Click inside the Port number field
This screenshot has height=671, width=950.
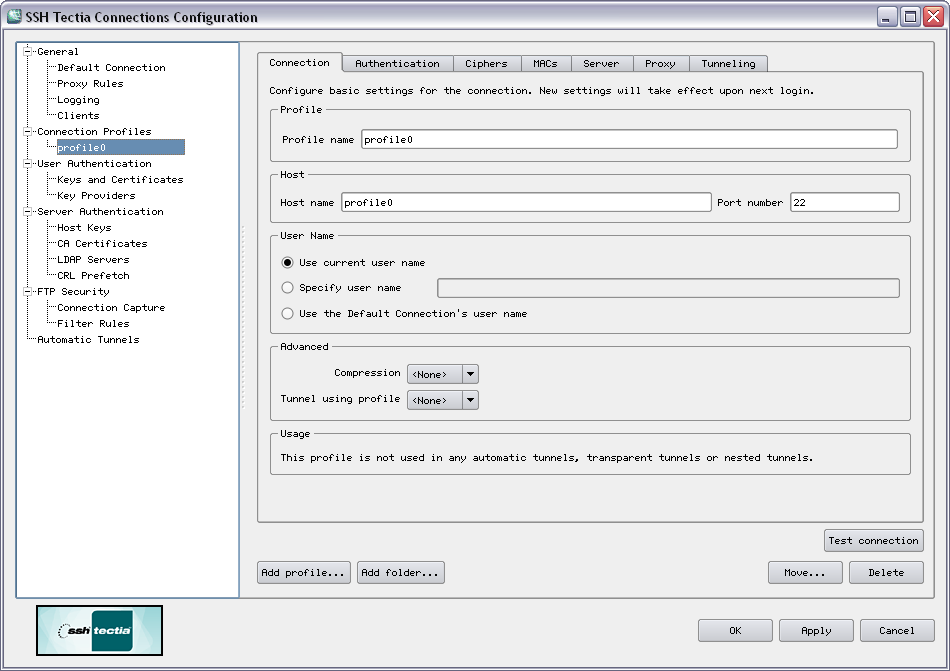pyautogui.click(x=845, y=202)
